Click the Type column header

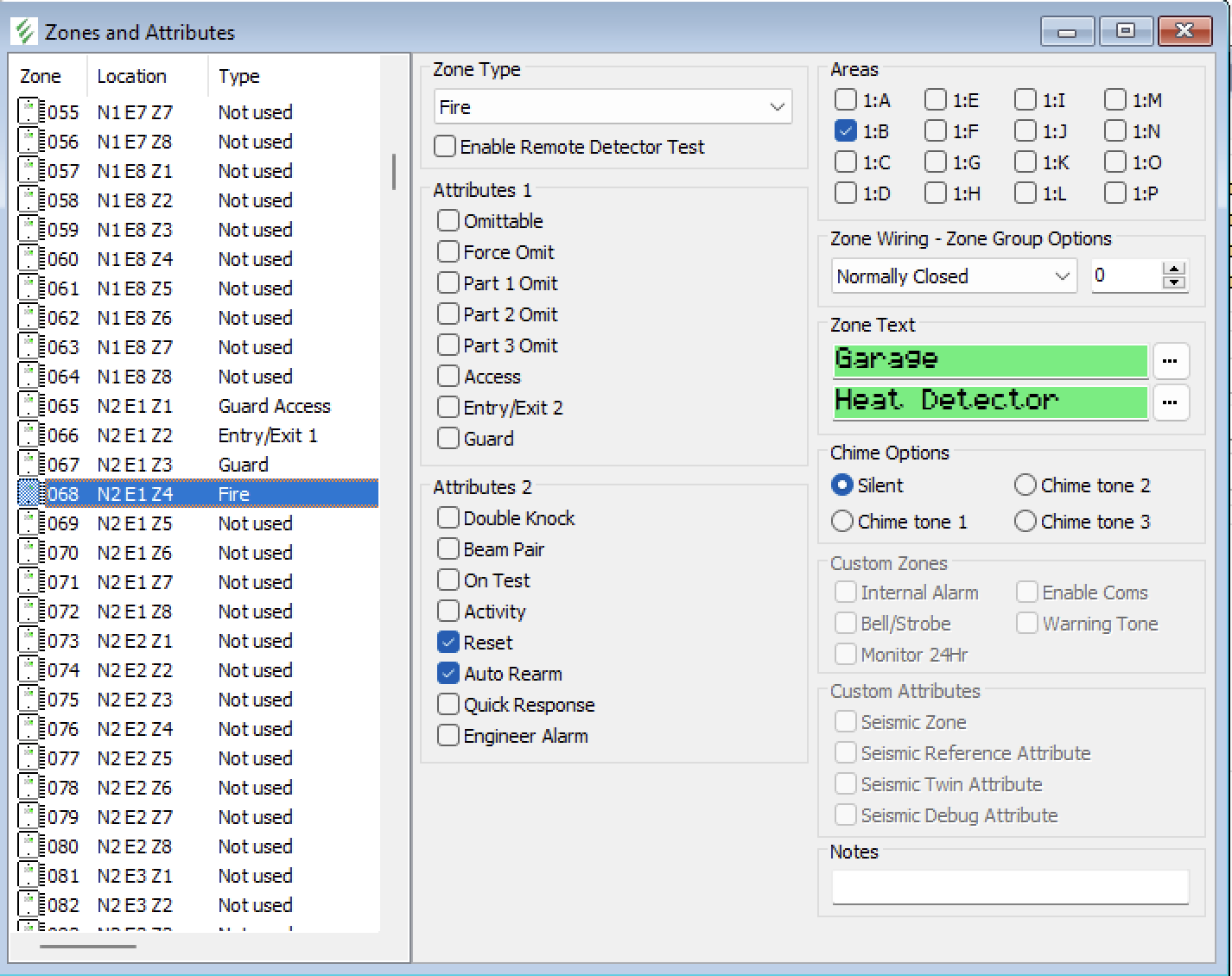pyautogui.click(x=239, y=76)
